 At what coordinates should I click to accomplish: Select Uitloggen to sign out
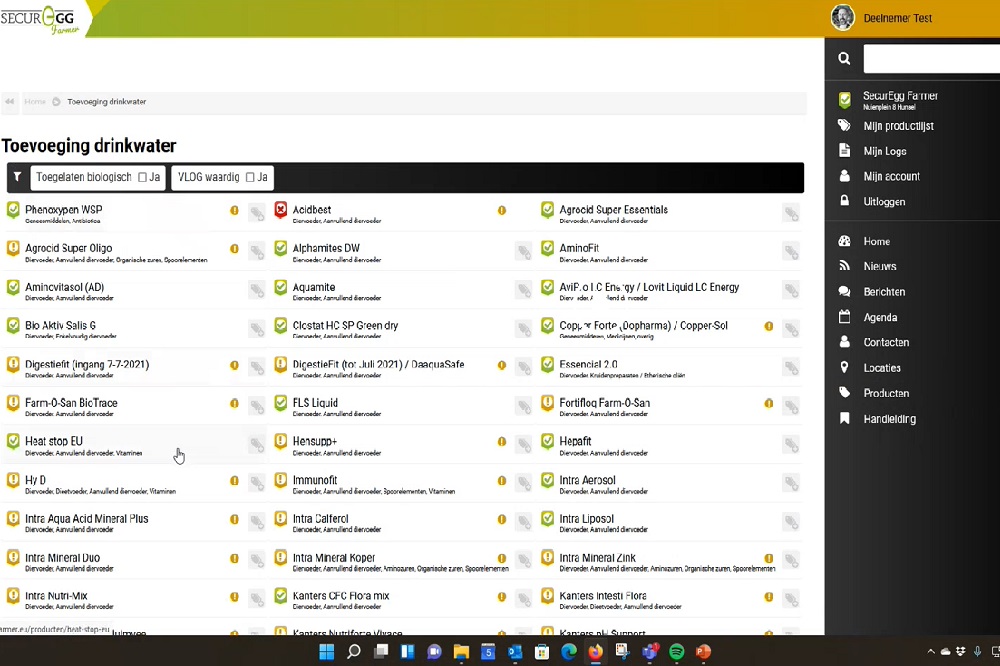click(884, 202)
